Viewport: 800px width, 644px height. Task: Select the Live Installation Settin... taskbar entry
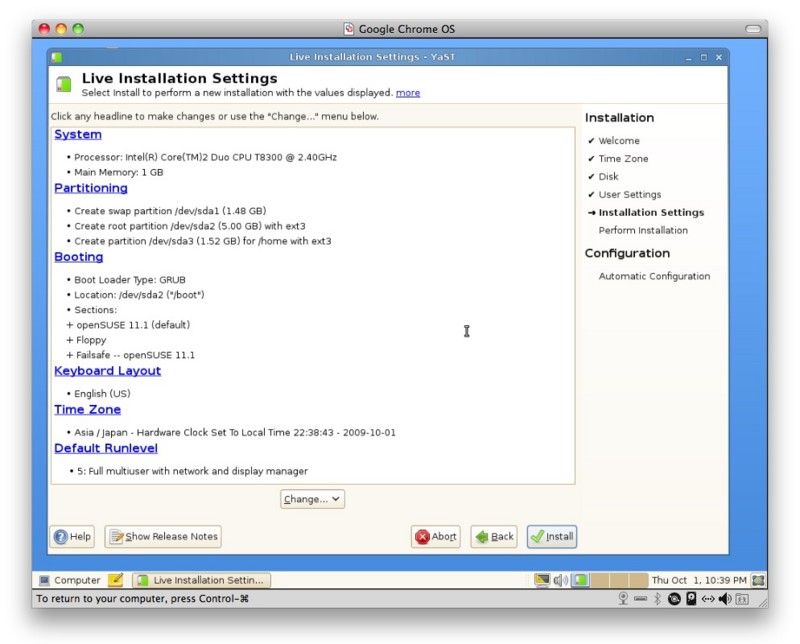coord(202,580)
